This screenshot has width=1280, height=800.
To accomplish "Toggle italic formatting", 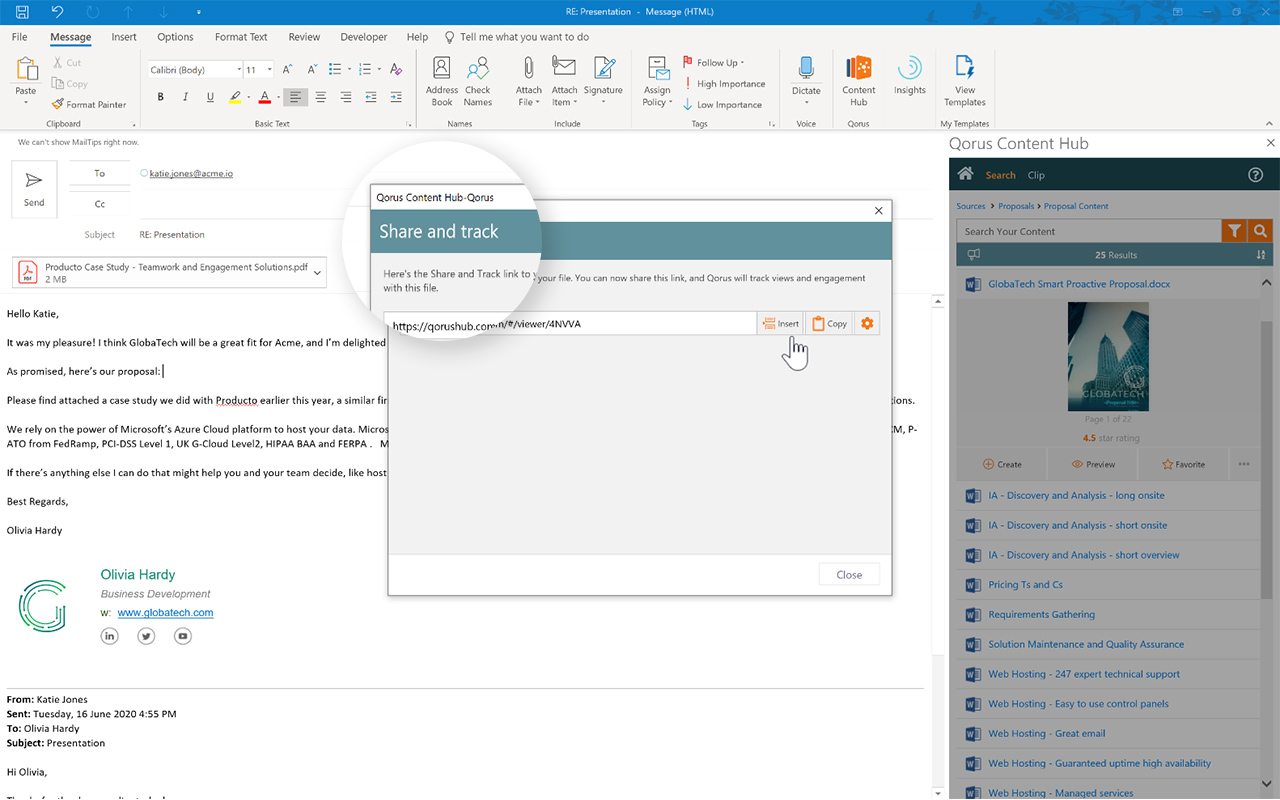I will coord(185,97).
